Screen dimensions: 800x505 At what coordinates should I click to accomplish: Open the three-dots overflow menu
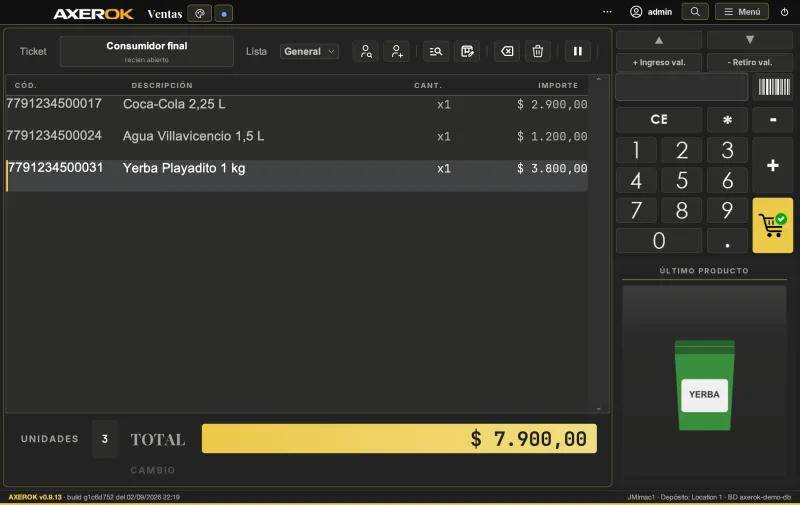pos(607,12)
